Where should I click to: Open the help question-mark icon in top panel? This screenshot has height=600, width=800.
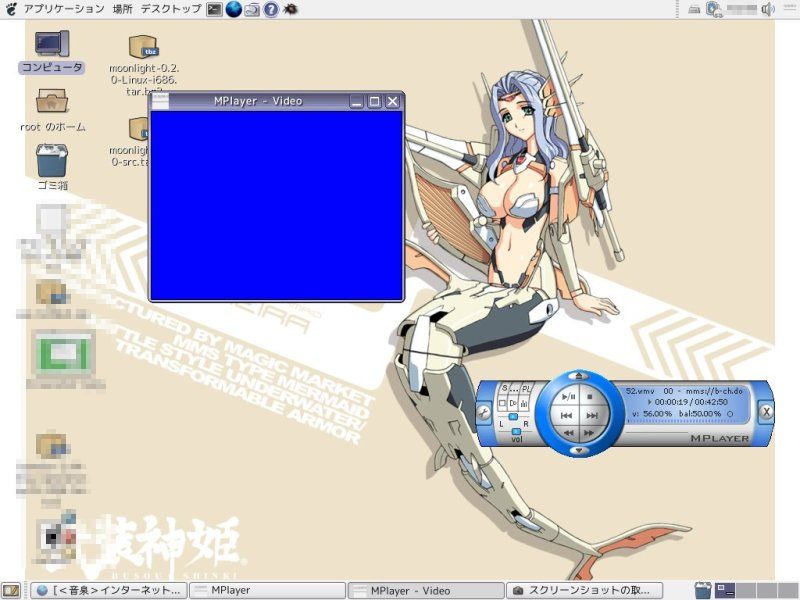(x=271, y=10)
